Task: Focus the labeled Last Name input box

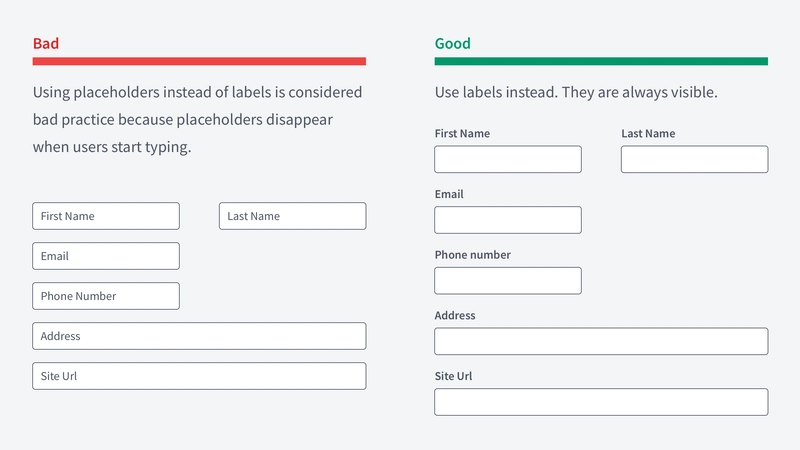Action: (694, 159)
